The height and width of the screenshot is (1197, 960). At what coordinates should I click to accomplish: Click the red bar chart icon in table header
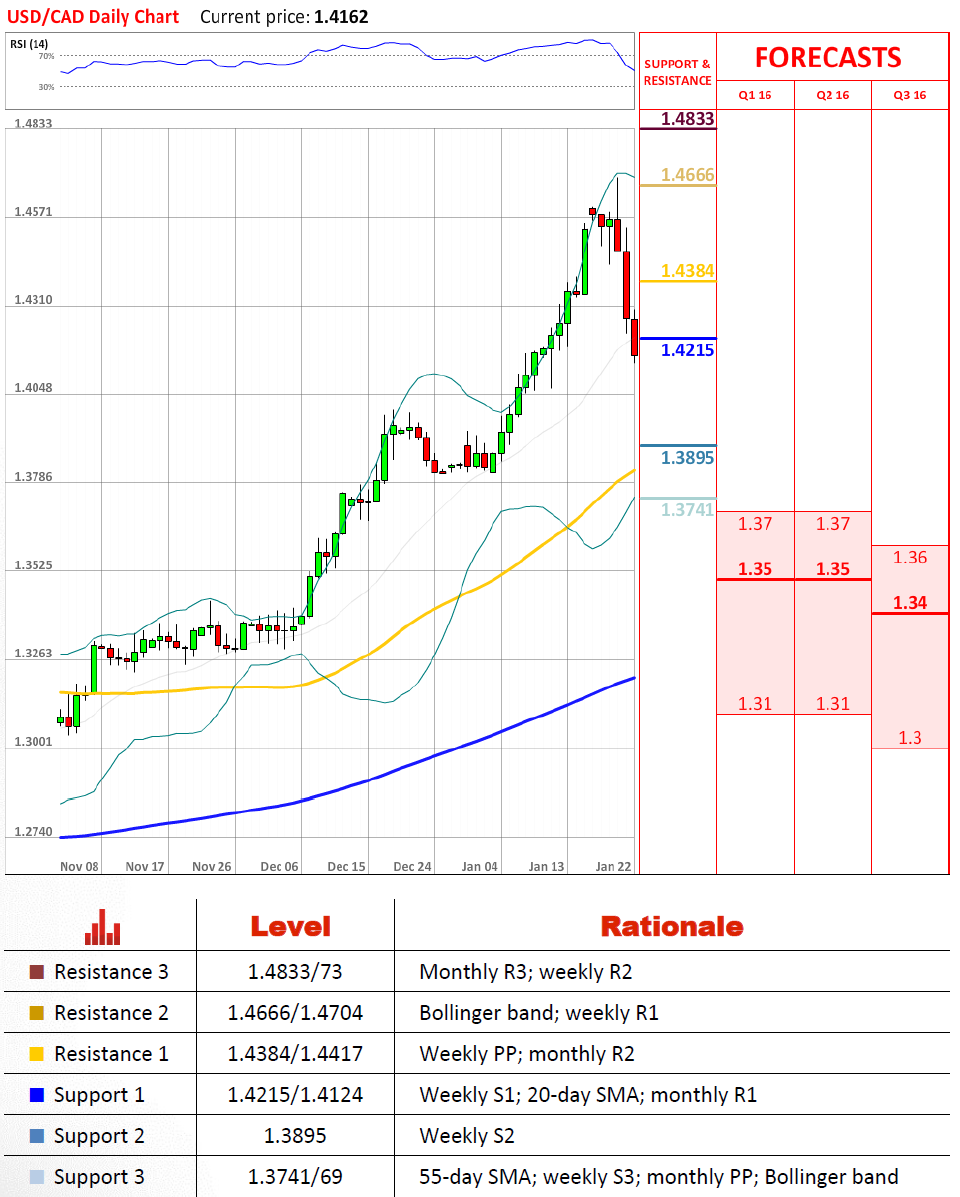click(102, 927)
